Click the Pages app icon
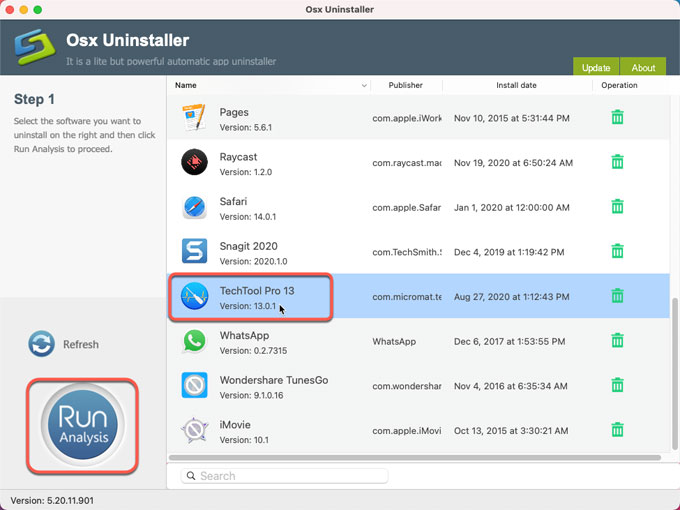This screenshot has width=680, height=510. [194, 117]
